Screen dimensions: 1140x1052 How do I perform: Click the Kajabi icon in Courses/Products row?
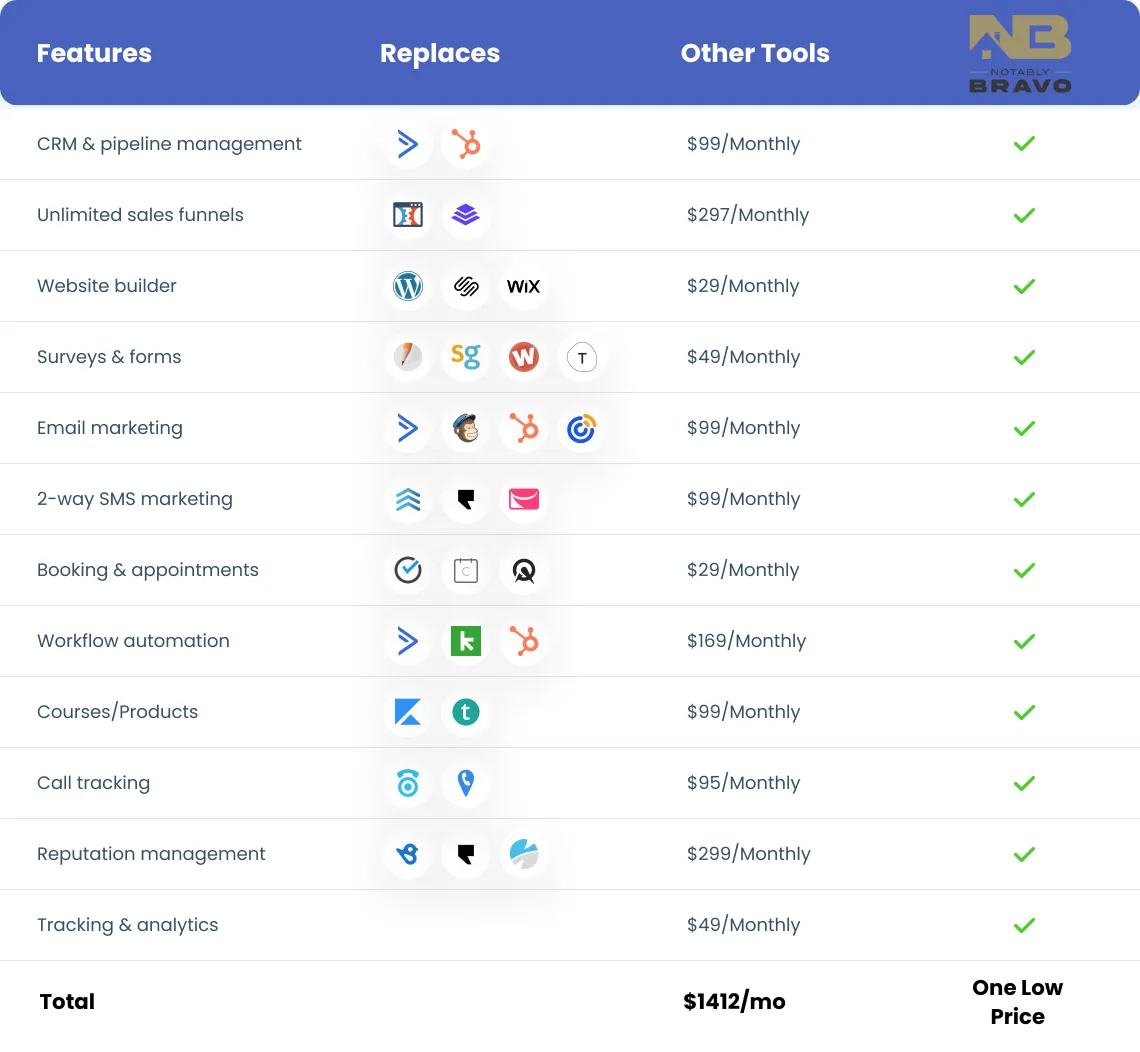[408, 712]
